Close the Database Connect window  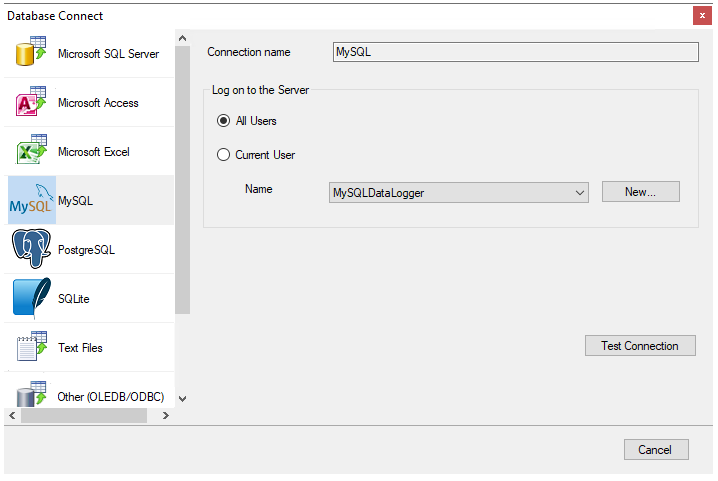702,16
